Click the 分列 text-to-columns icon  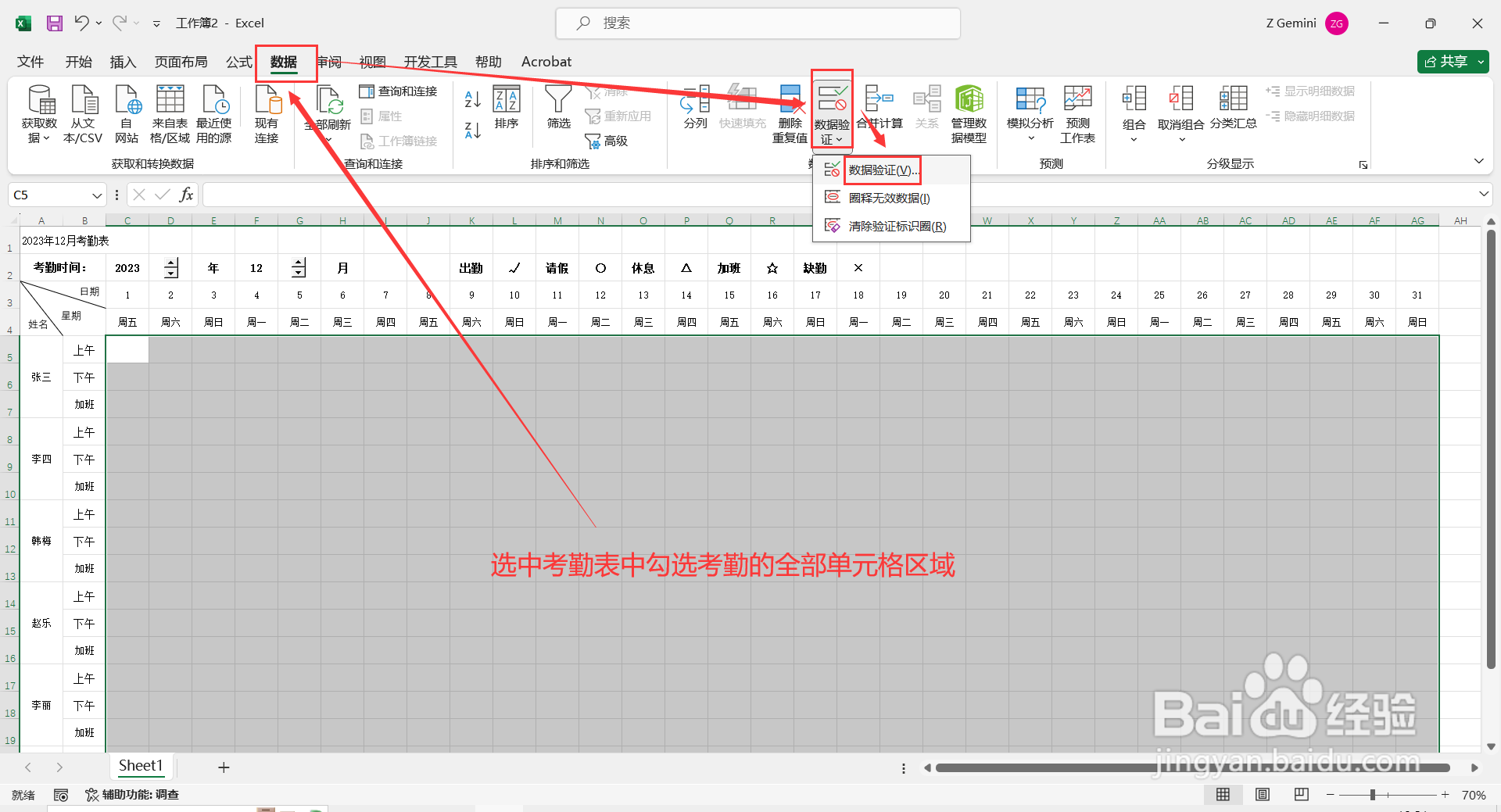click(693, 109)
